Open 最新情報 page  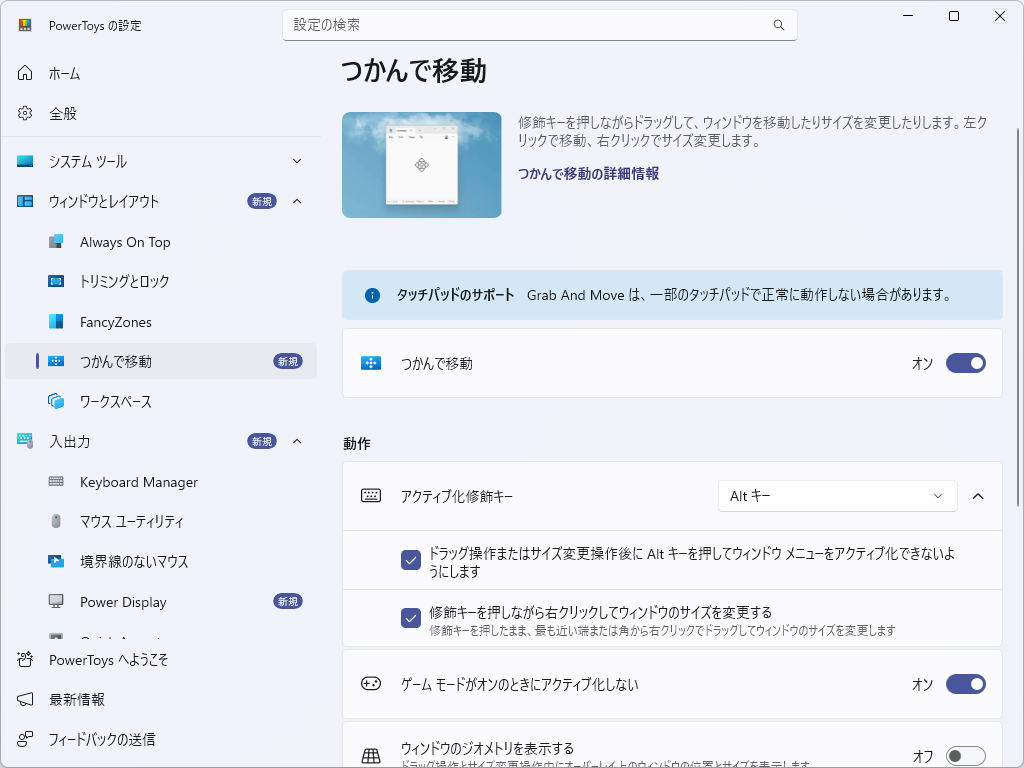click(x=161, y=699)
